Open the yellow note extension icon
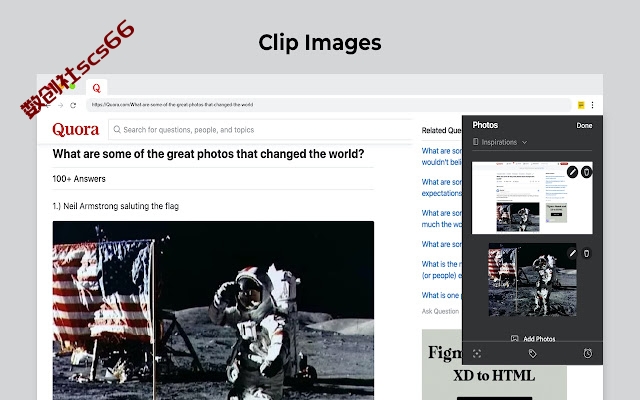 pyautogui.click(x=581, y=105)
